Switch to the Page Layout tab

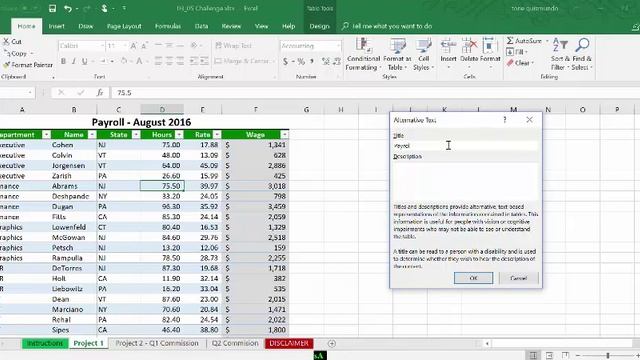[124, 26]
